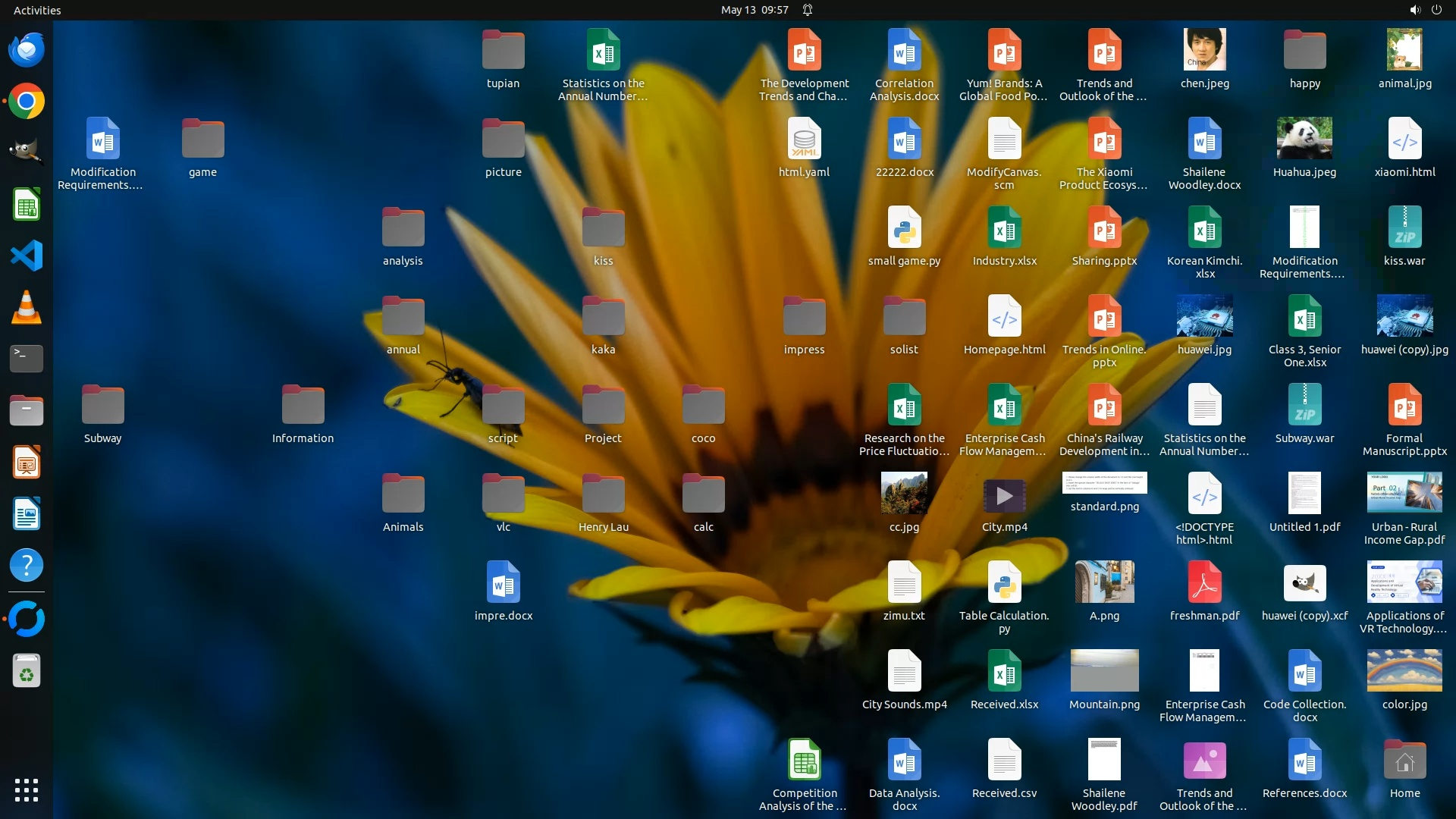Open the system volume menu
The height and width of the screenshot is (819, 1456).
coord(1414,10)
